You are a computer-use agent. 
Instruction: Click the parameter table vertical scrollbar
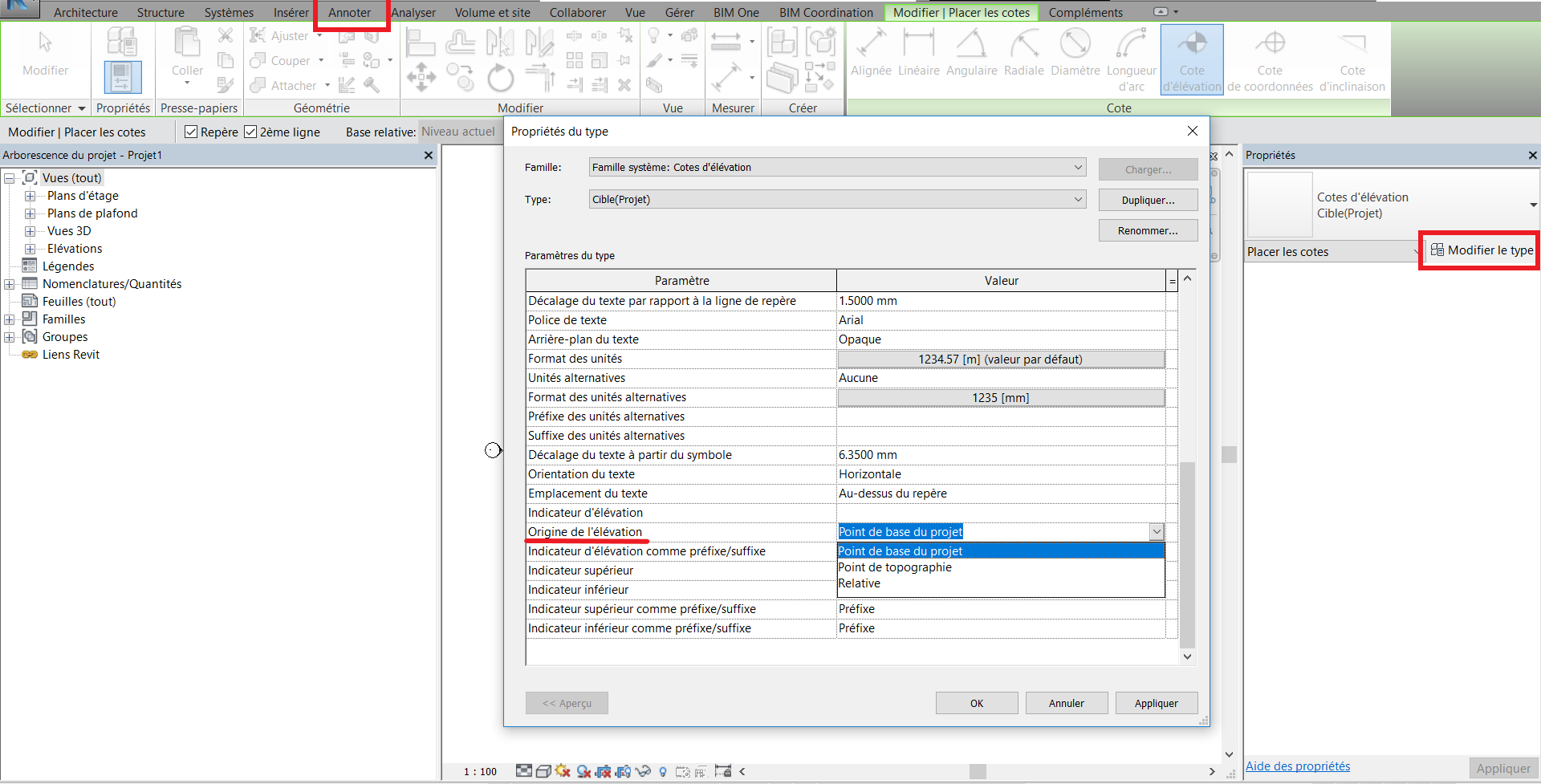pyautogui.click(x=1187, y=554)
